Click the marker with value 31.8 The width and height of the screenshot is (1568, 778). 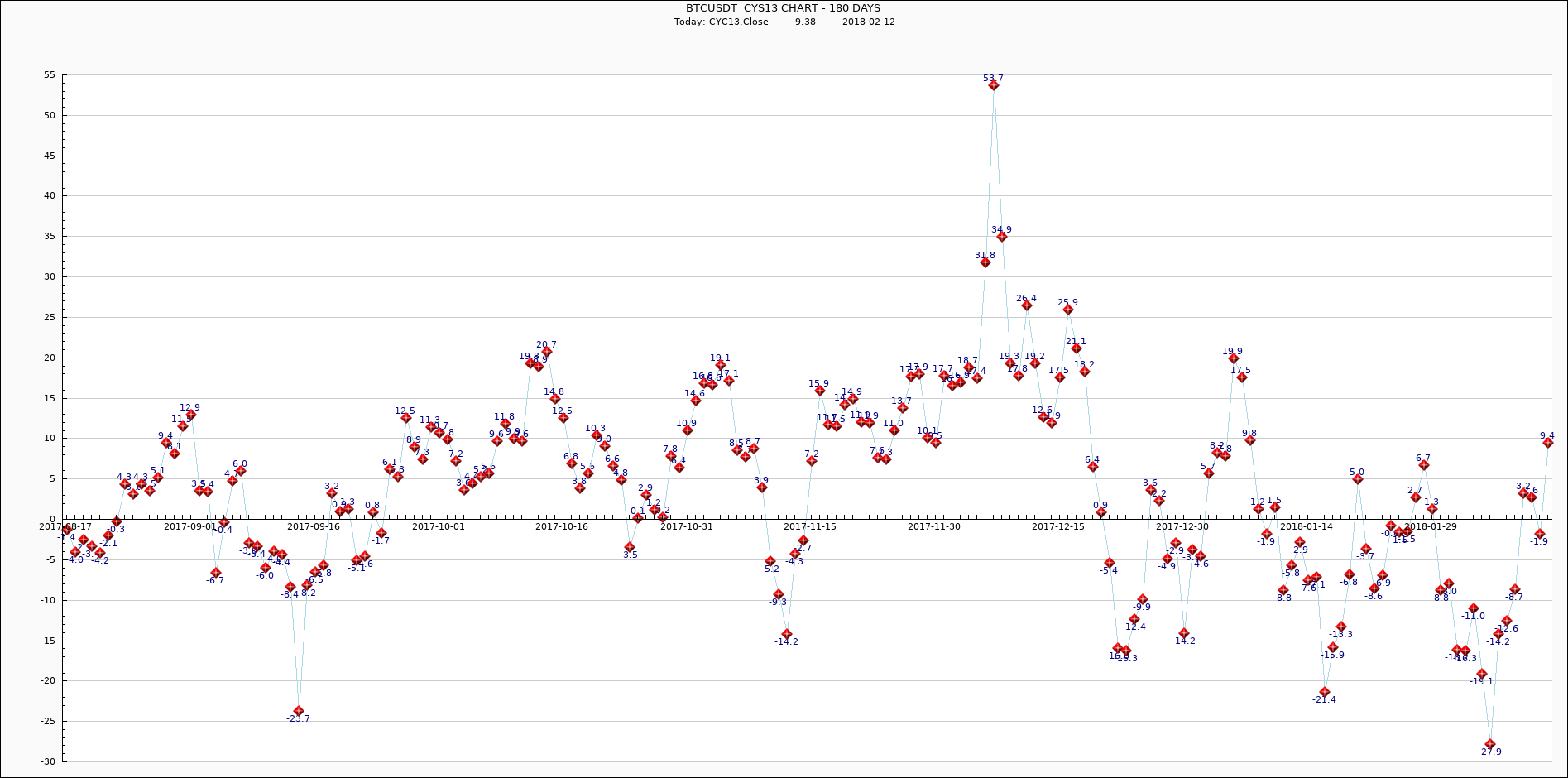[x=985, y=262]
